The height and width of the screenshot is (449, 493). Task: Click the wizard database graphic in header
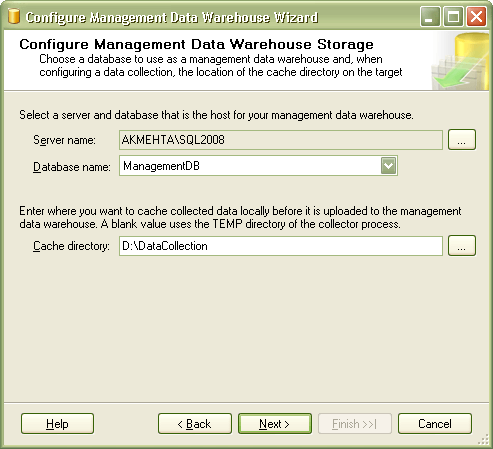pyautogui.click(x=460, y=61)
